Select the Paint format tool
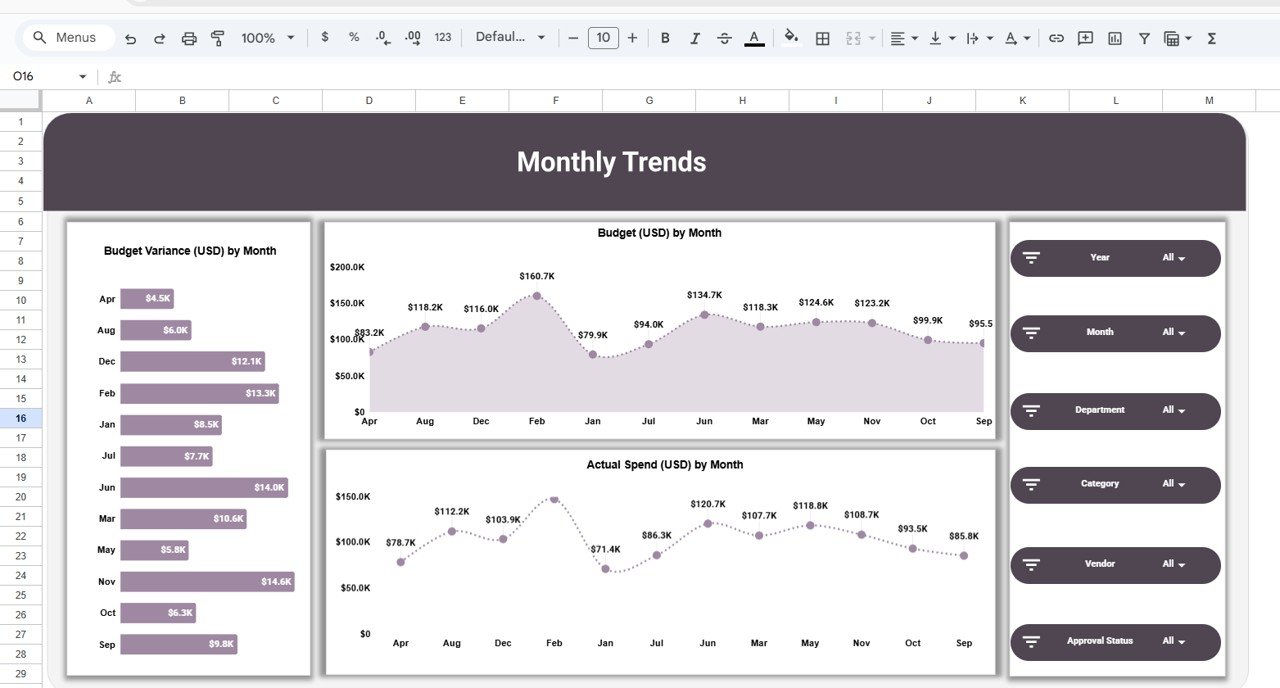Viewport: 1280px width, 688px height. point(218,37)
